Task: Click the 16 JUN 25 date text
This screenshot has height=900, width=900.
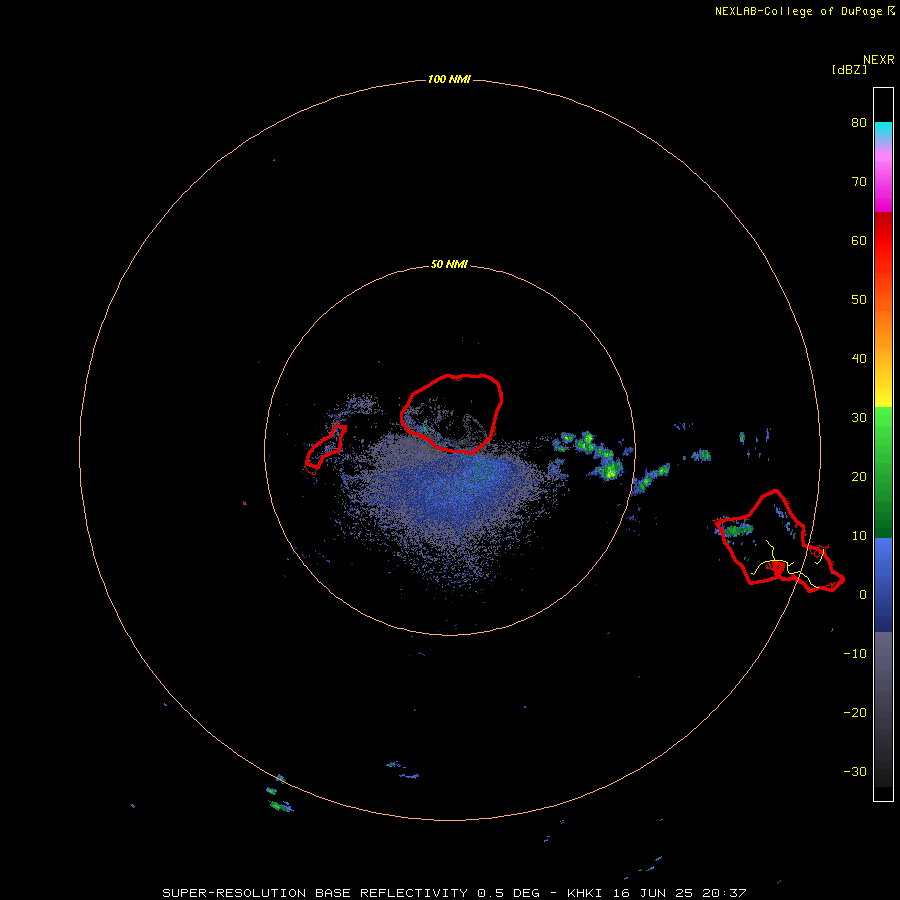Action: (652, 893)
